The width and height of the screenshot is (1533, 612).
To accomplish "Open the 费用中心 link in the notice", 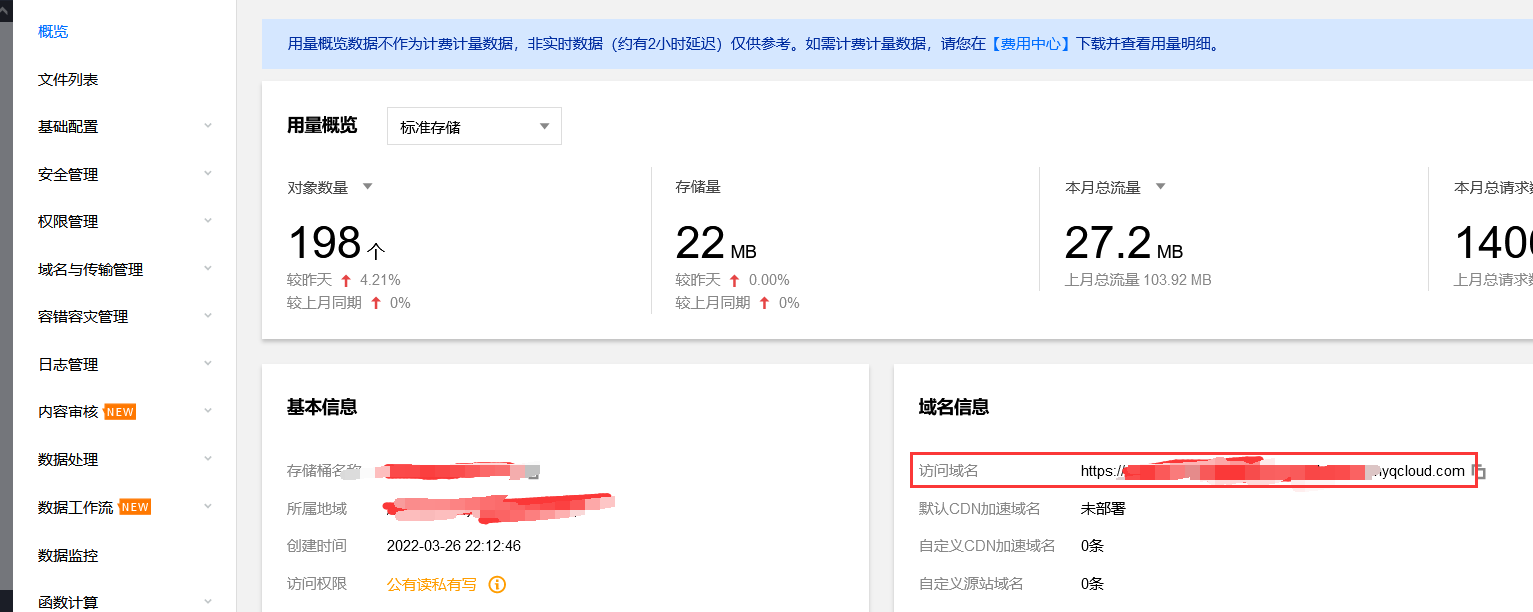I will click(x=1032, y=44).
